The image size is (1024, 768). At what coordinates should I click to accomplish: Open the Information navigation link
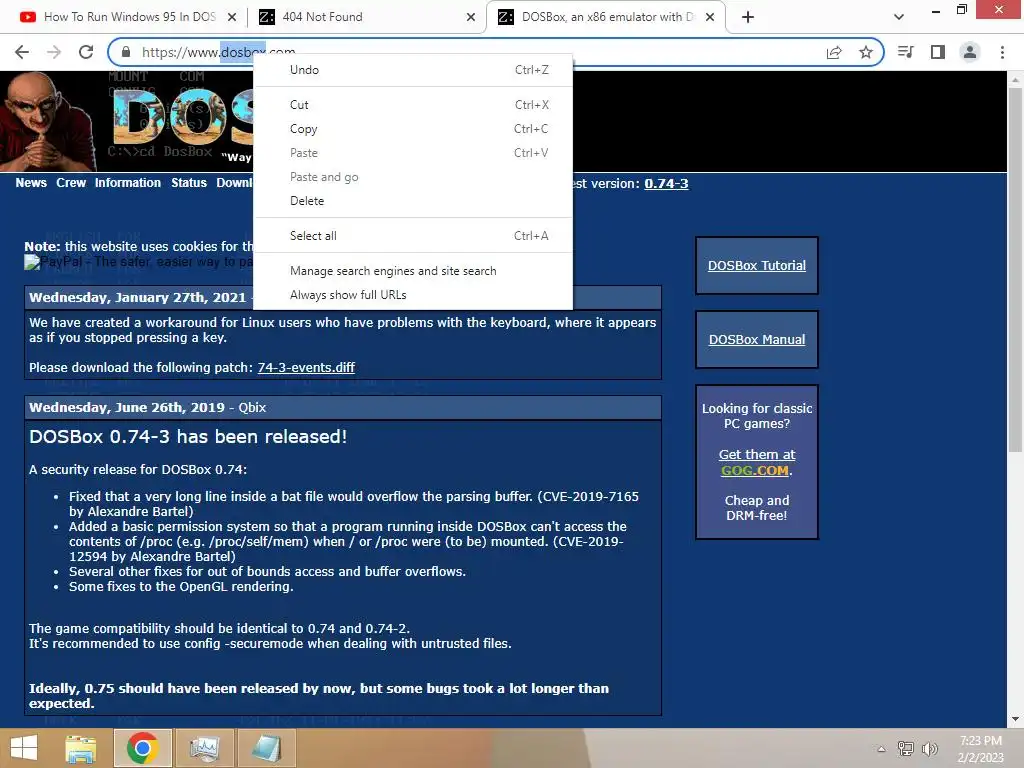[x=127, y=183]
